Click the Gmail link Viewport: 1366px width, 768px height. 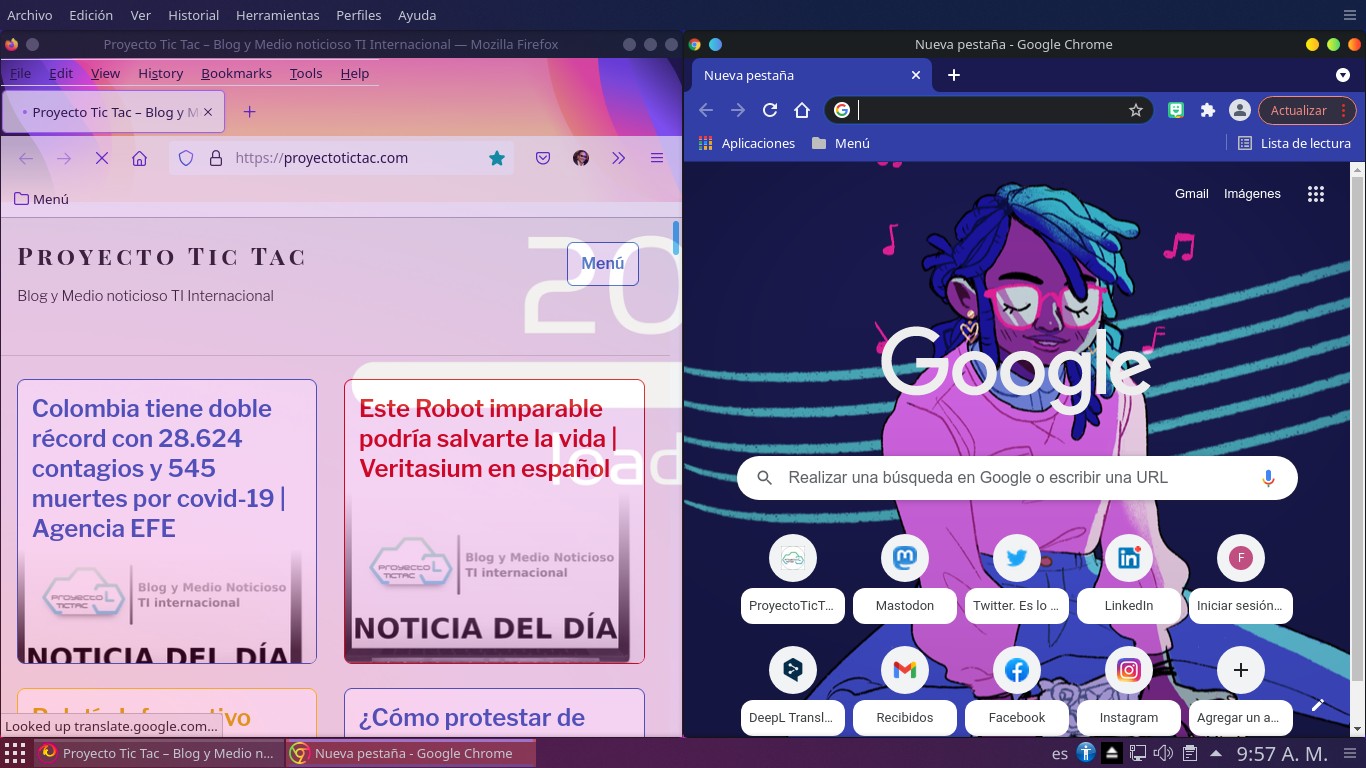click(1191, 194)
